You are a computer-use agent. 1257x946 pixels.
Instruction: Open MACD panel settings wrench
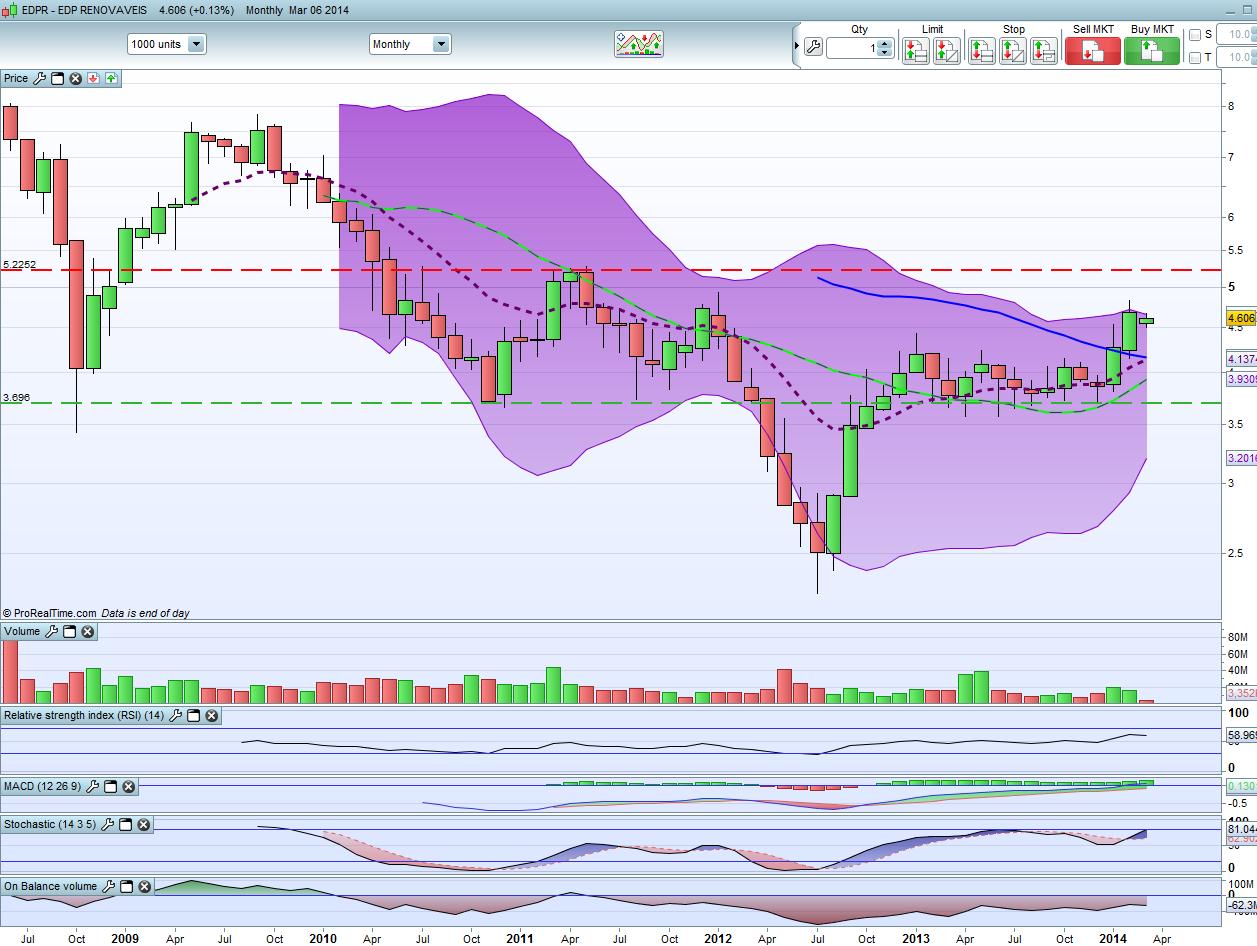coord(93,787)
